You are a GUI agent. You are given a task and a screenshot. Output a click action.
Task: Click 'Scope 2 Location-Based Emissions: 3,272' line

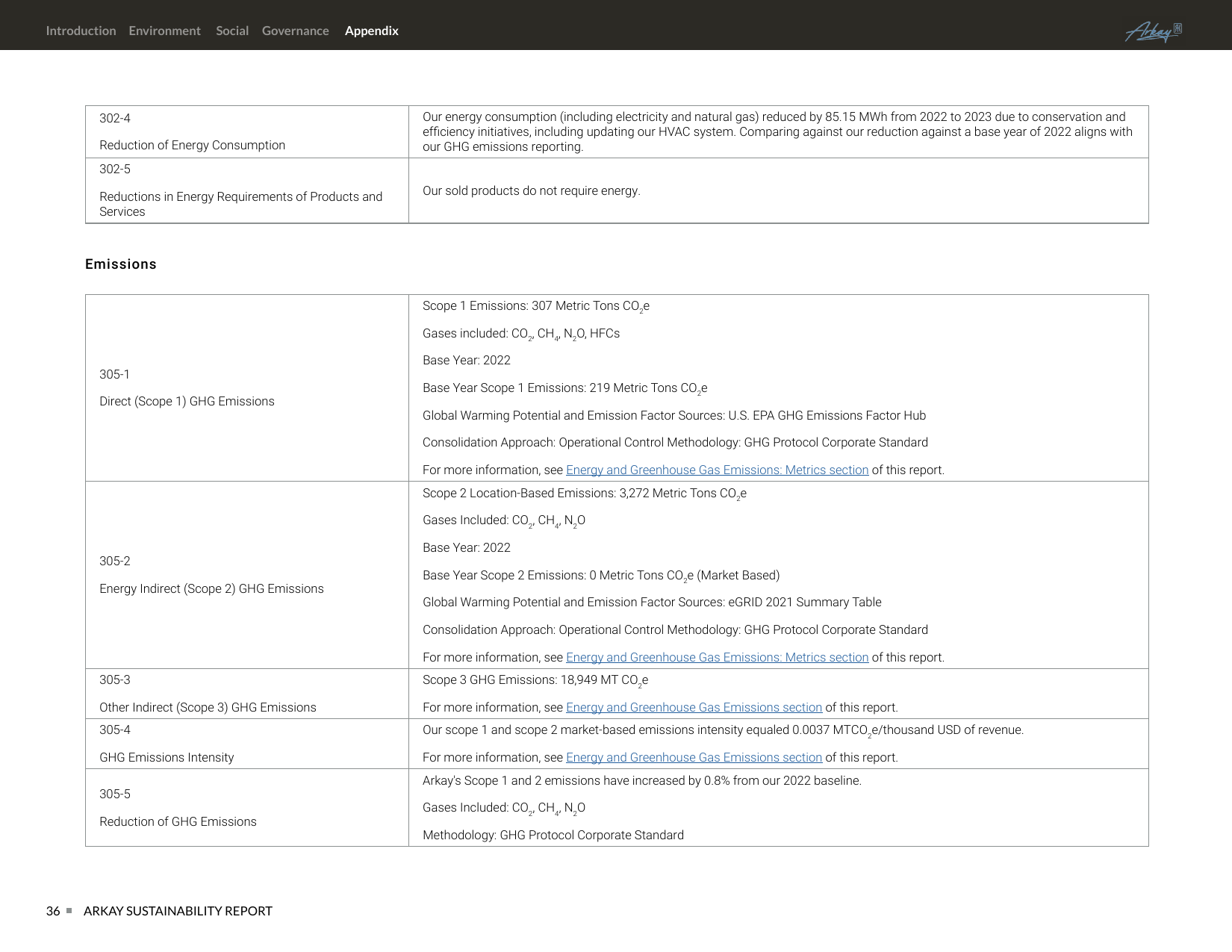585,494
